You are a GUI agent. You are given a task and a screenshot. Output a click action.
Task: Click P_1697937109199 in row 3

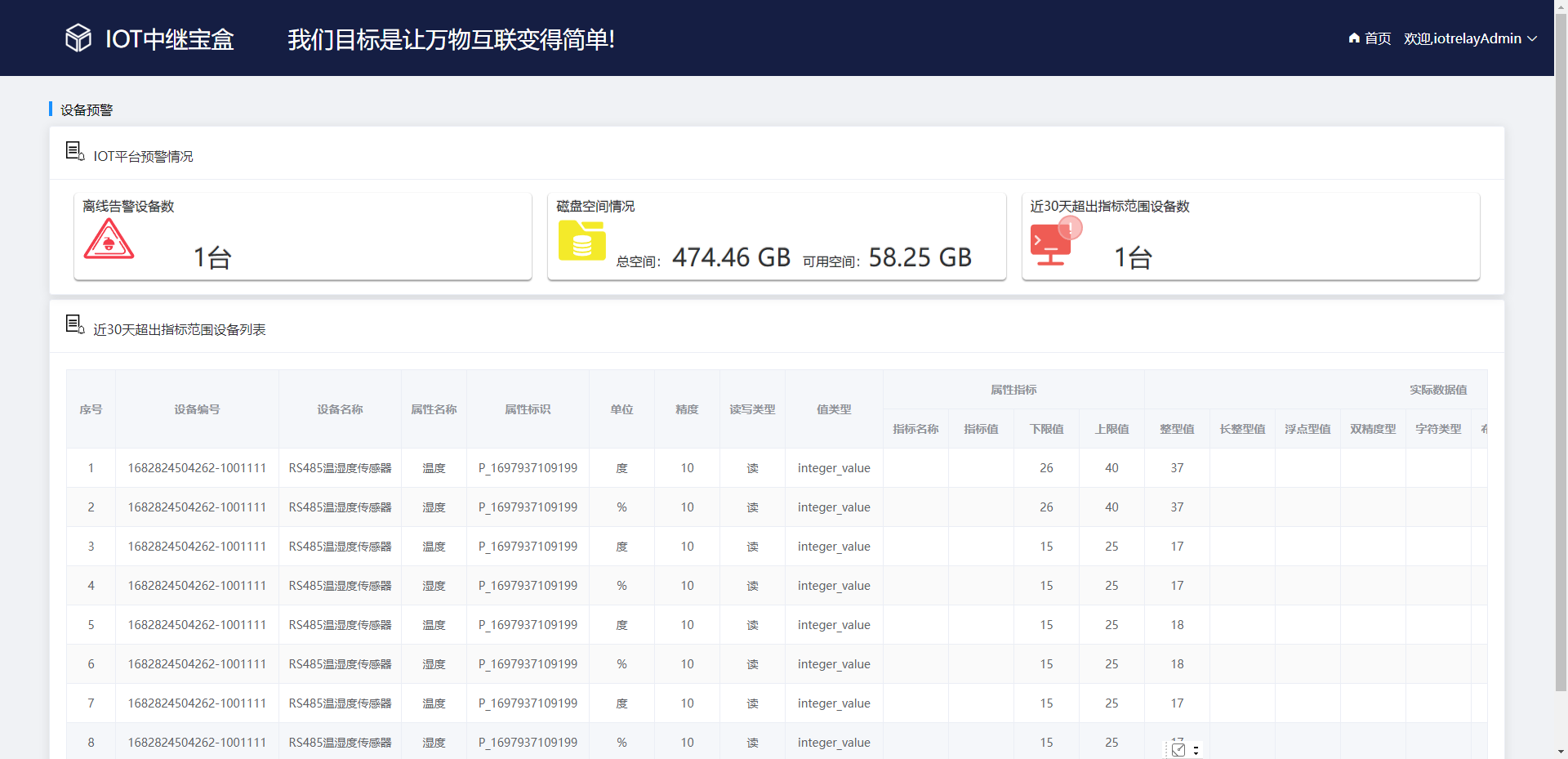point(528,547)
